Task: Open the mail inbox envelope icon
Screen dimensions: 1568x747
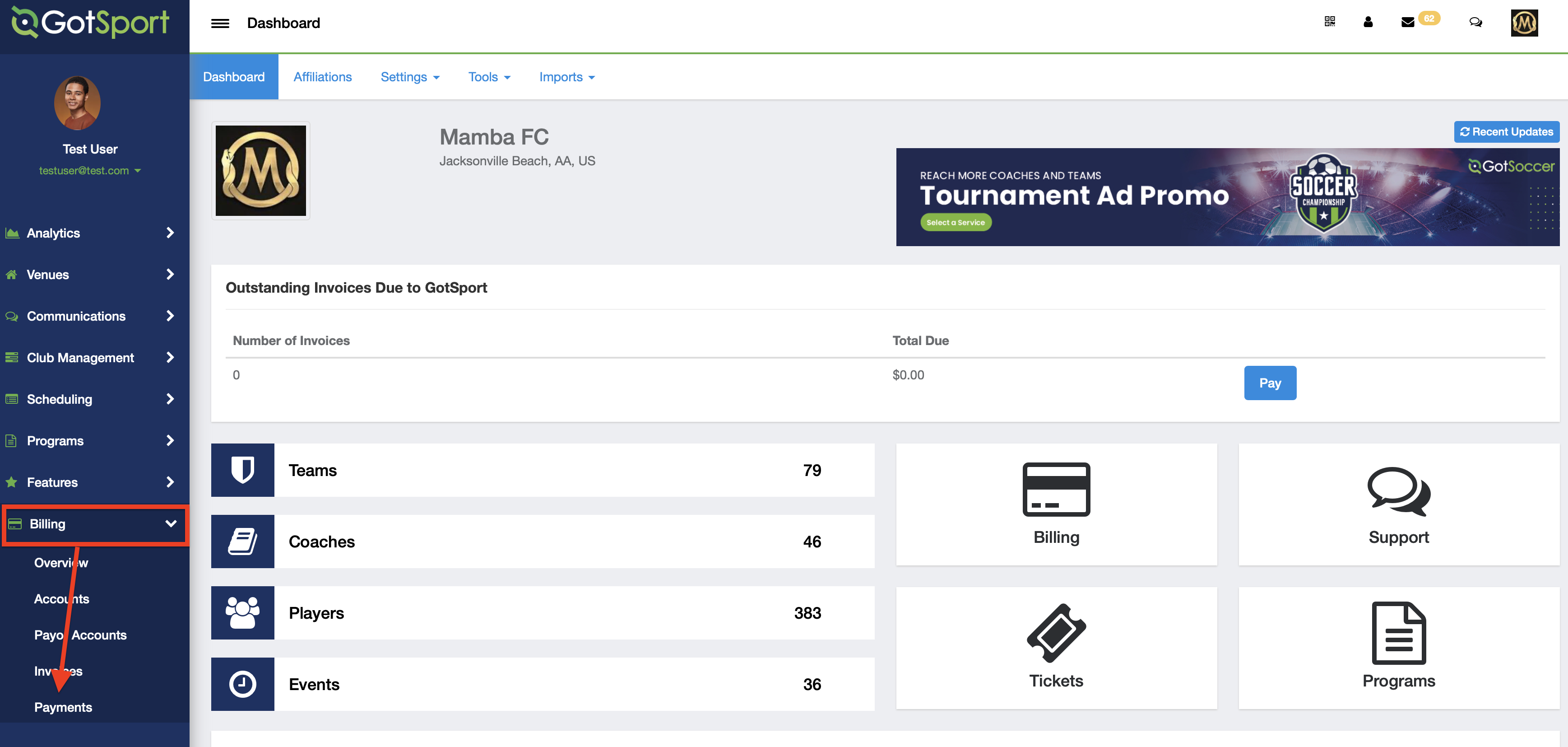Action: (x=1407, y=23)
